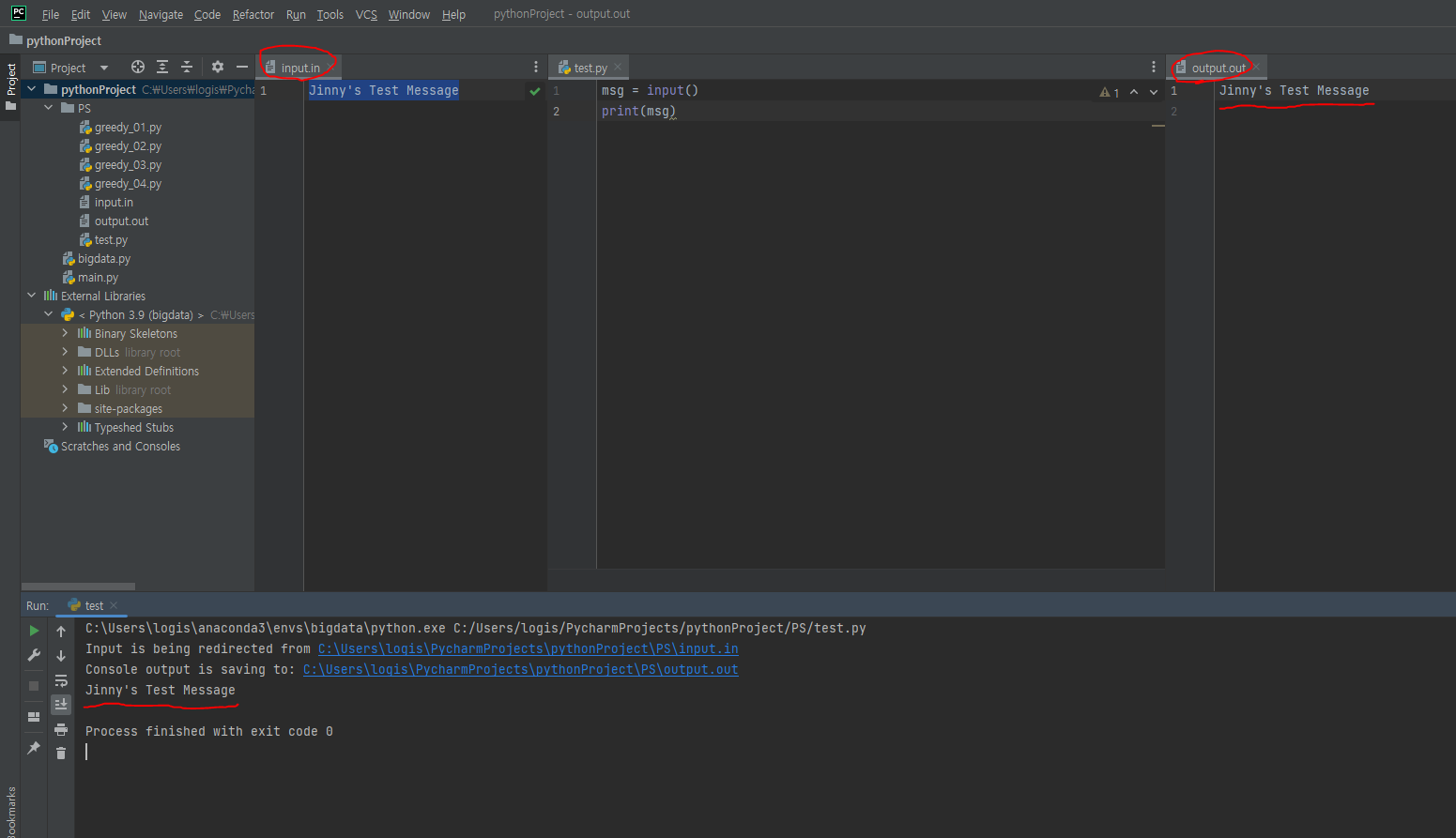This screenshot has height=838, width=1456.
Task: Go to next highlighted error arrow
Action: (1154, 92)
